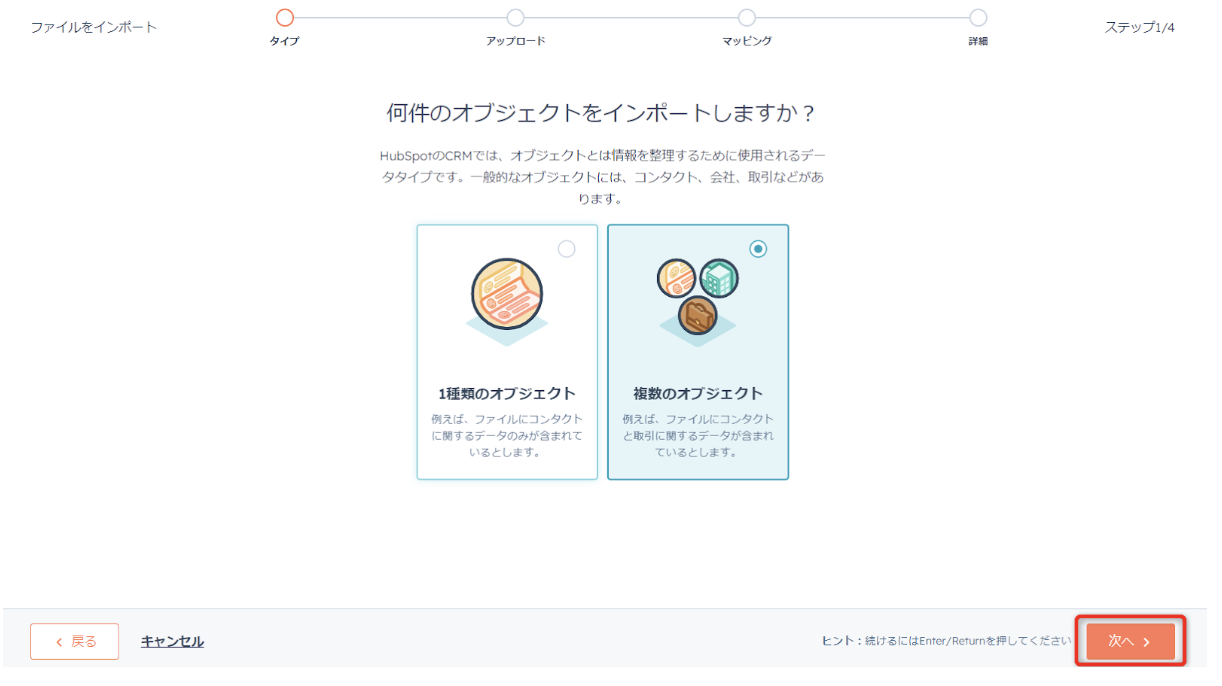Screen dimensions: 1222x686
Task: Click the 次へ button
Action: pyautogui.click(x=1130, y=641)
